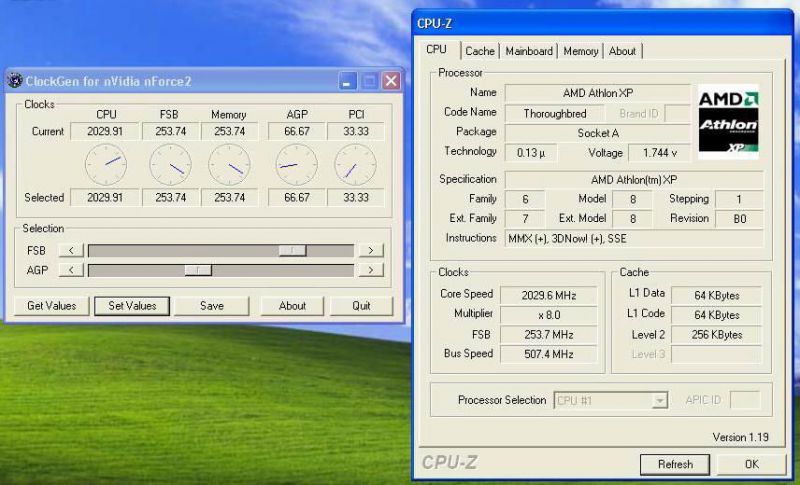800x485 pixels.
Task: Increase FSB with the right arrow
Action: click(371, 250)
